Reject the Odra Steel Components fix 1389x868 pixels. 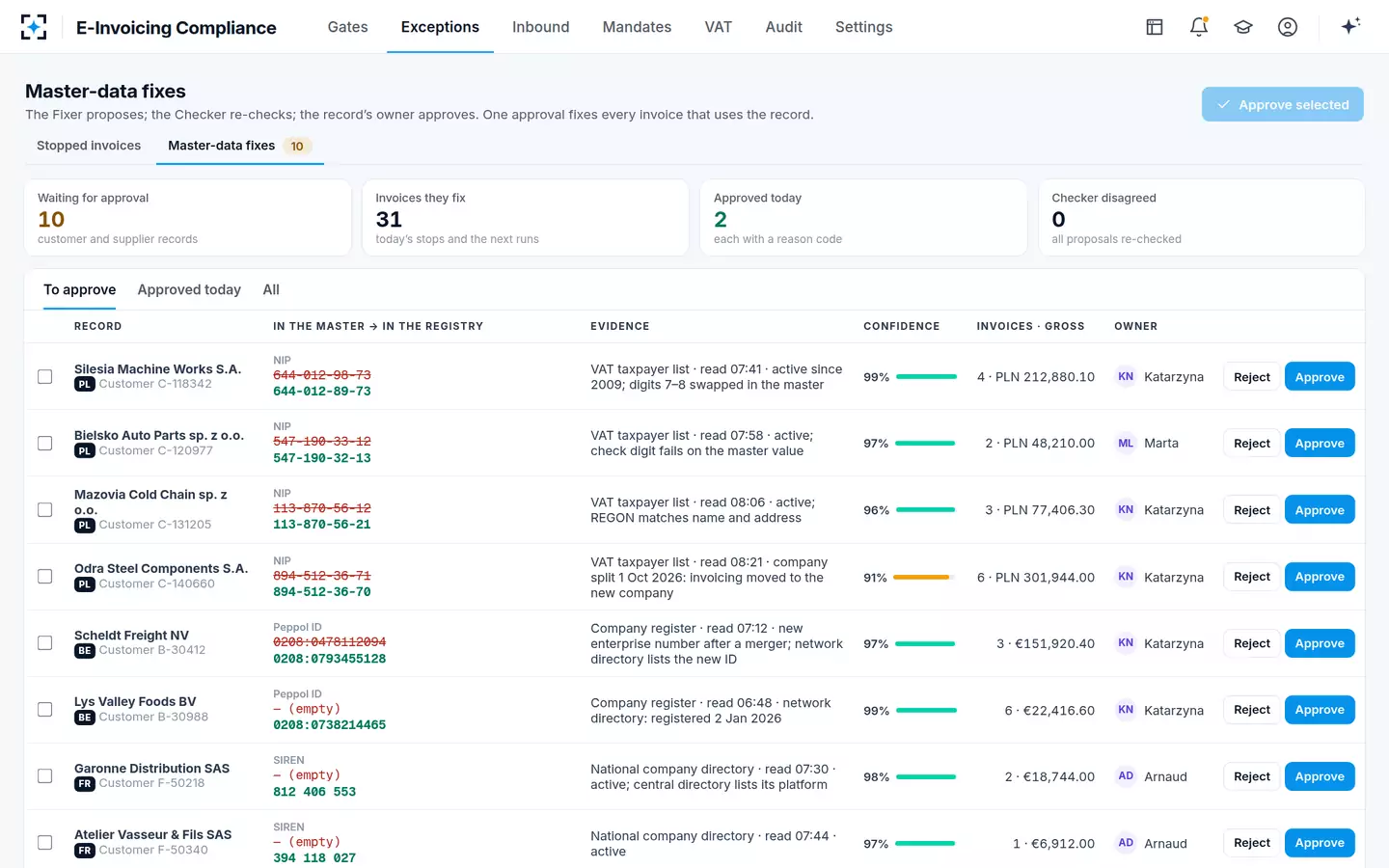pos(1252,577)
